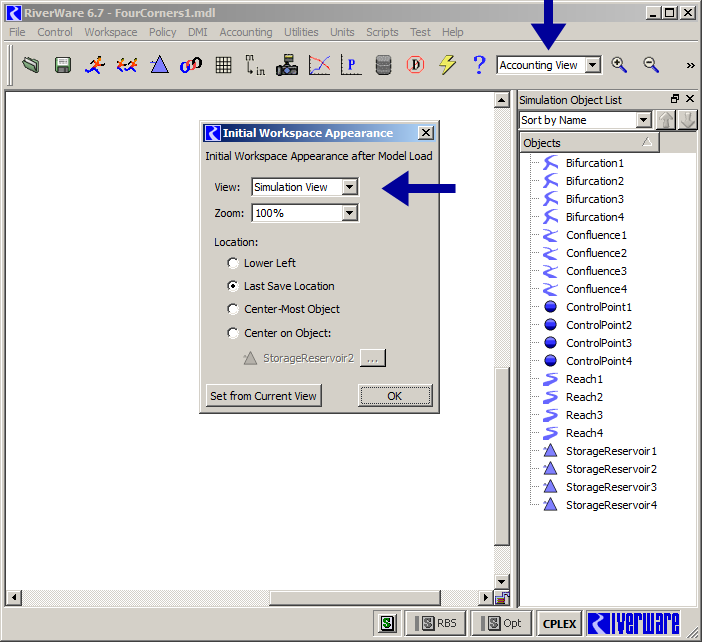
Task: Open the Policy menu
Action: [163, 32]
